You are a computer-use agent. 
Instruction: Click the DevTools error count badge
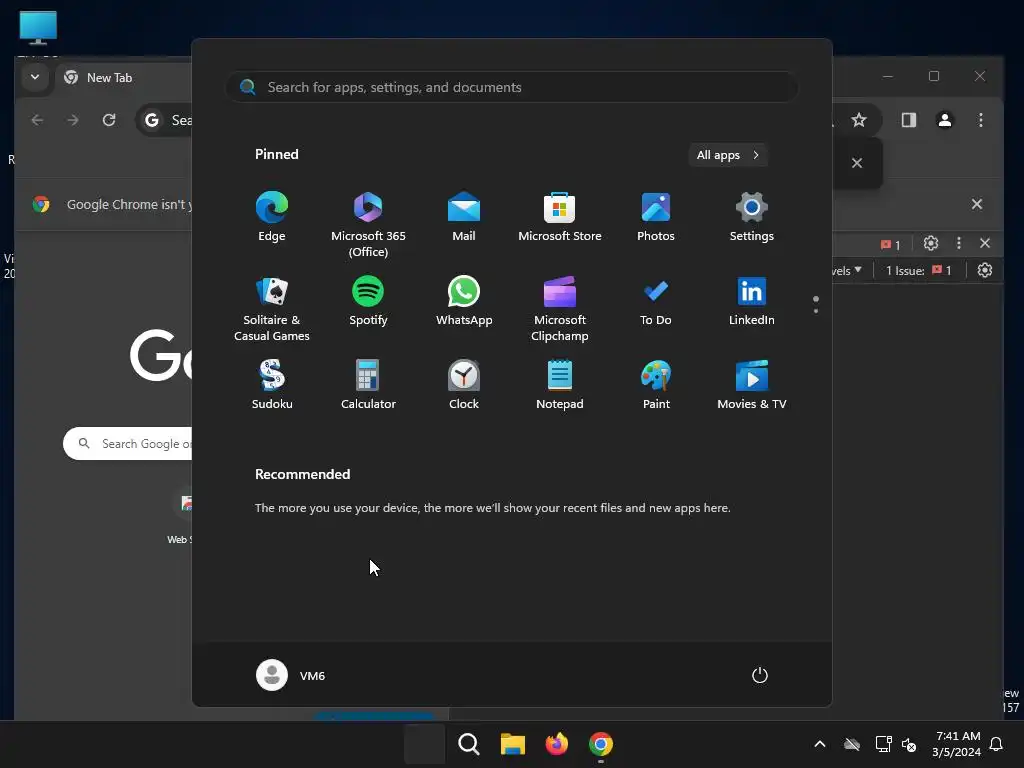(890, 244)
